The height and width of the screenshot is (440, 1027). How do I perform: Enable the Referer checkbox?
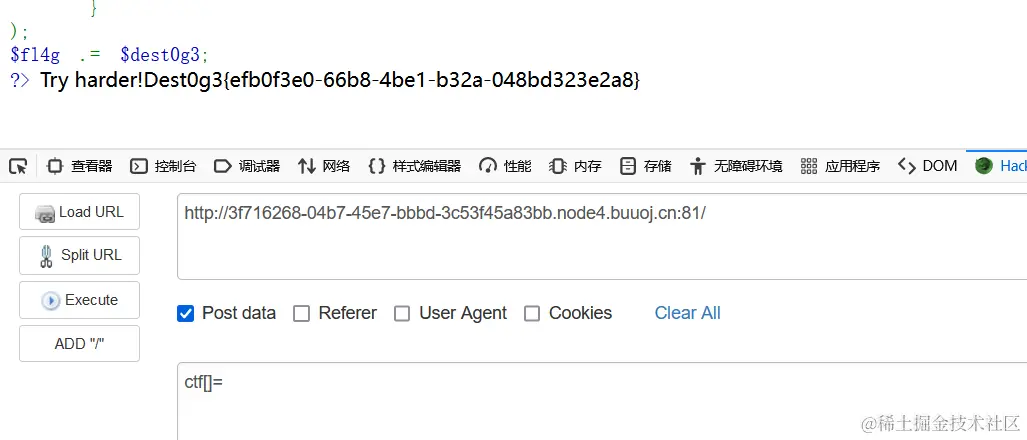pyautogui.click(x=301, y=313)
